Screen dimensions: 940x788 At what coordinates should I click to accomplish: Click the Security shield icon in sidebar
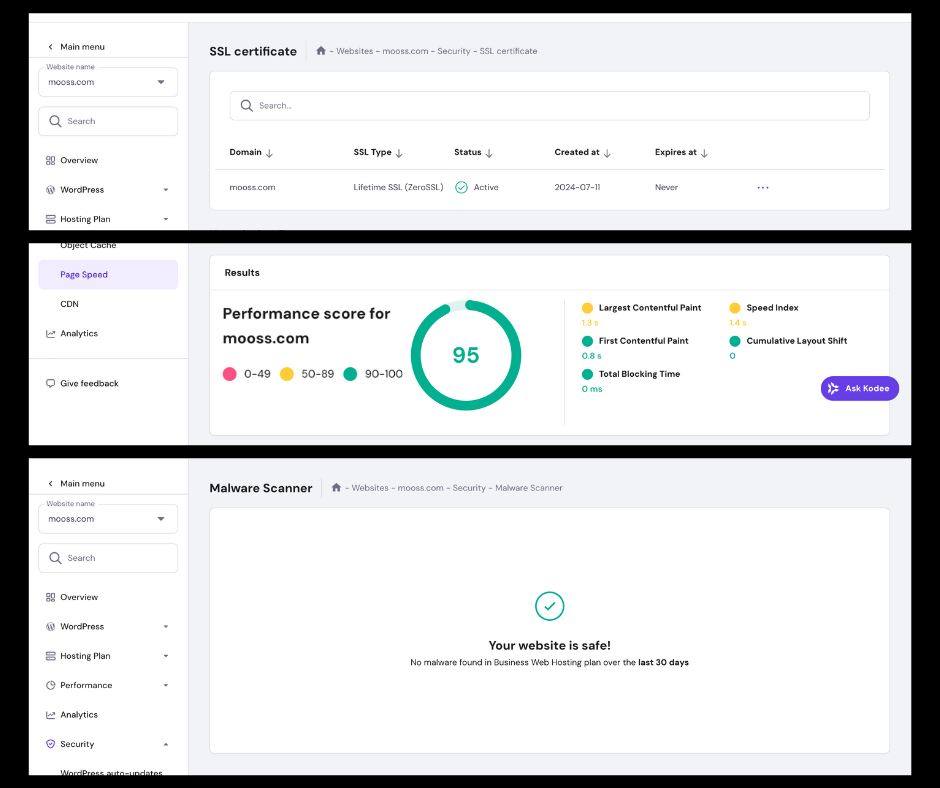click(x=51, y=744)
